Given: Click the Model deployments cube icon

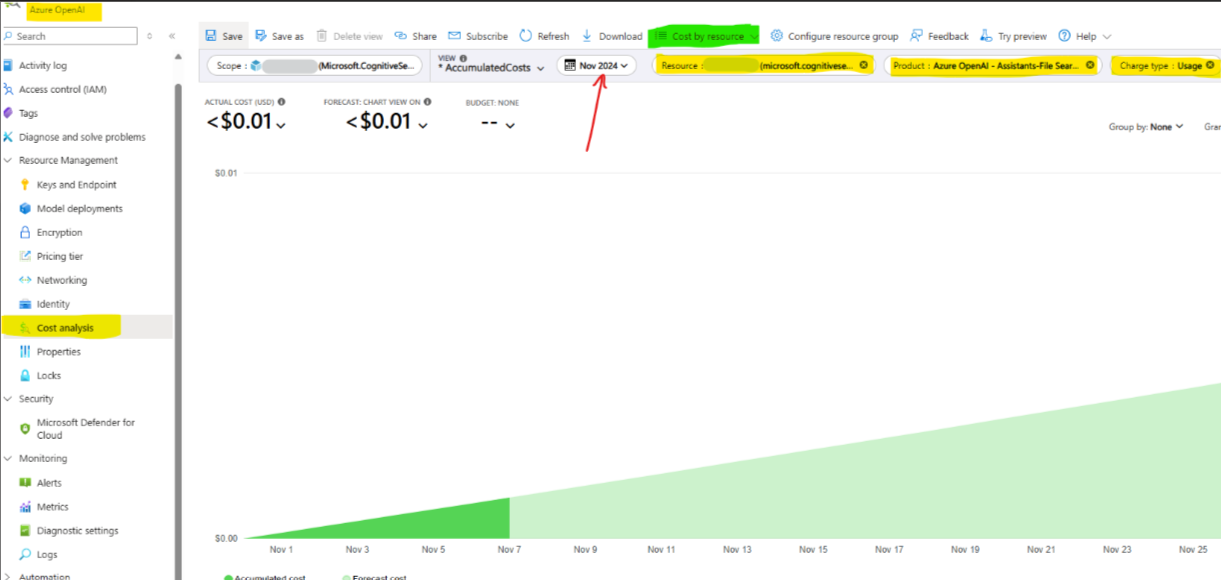Looking at the screenshot, I should click(26, 209).
